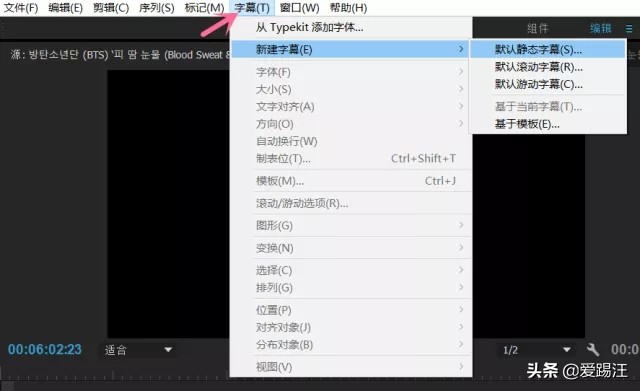Open the 序列(S) menu
The width and height of the screenshot is (640, 391).
pos(156,8)
